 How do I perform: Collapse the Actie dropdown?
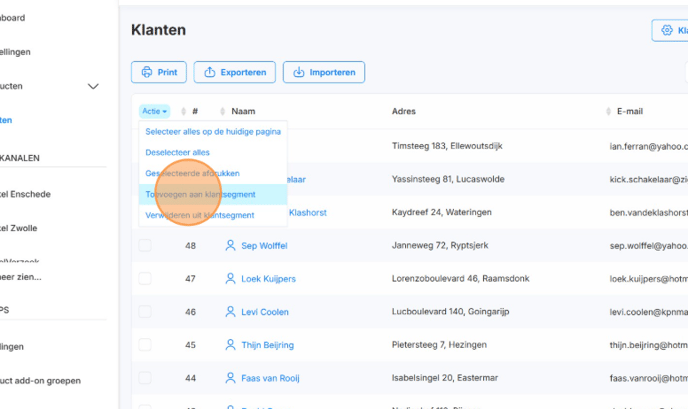154,111
